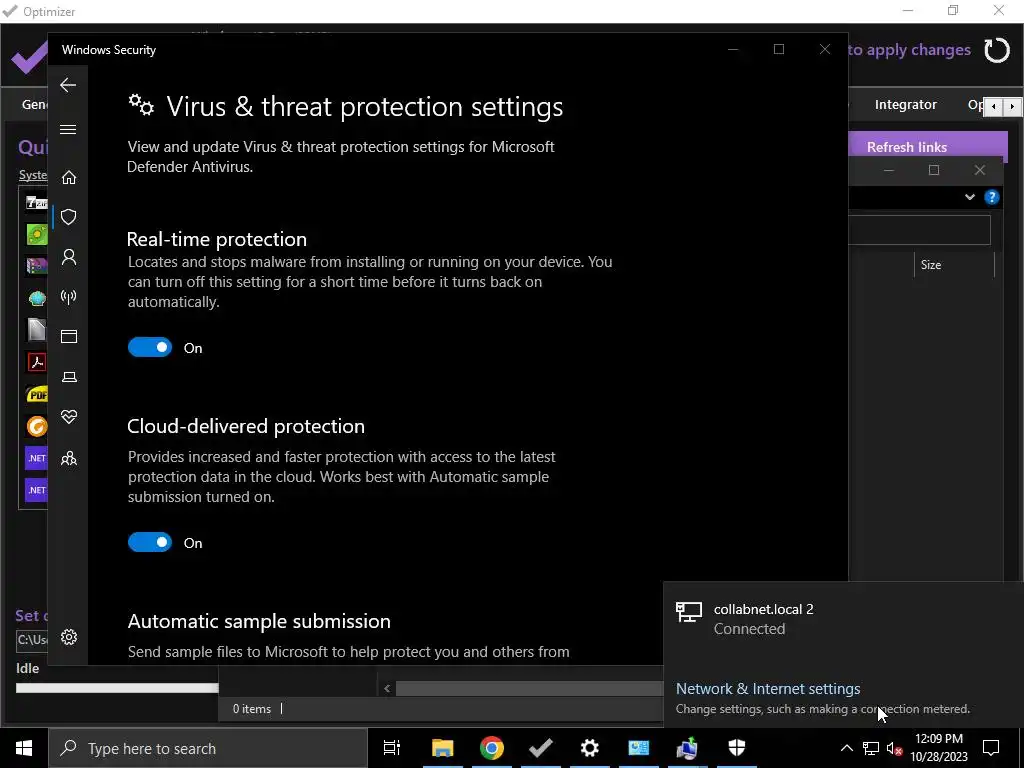Open Settings gear on taskbar

click(589, 748)
